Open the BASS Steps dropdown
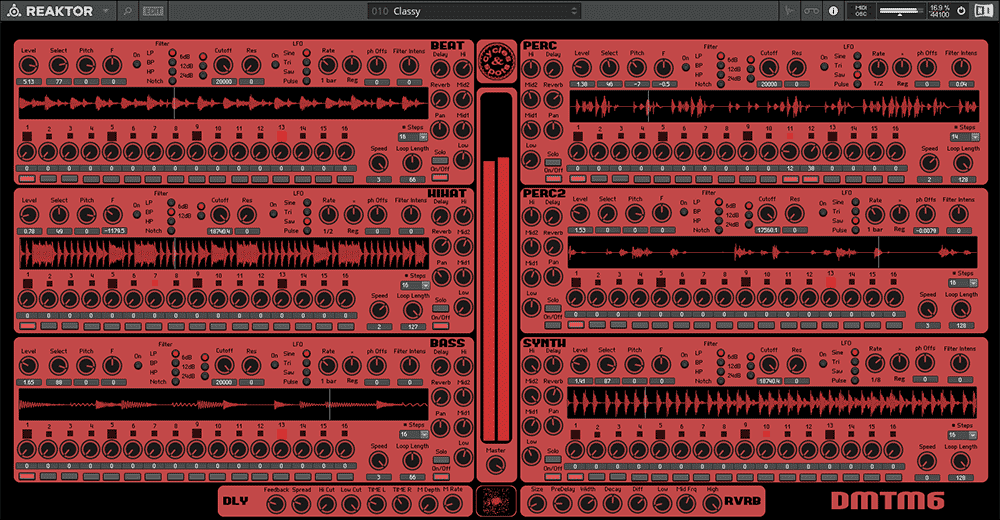Screen dimensions: 1000x520 [413, 435]
